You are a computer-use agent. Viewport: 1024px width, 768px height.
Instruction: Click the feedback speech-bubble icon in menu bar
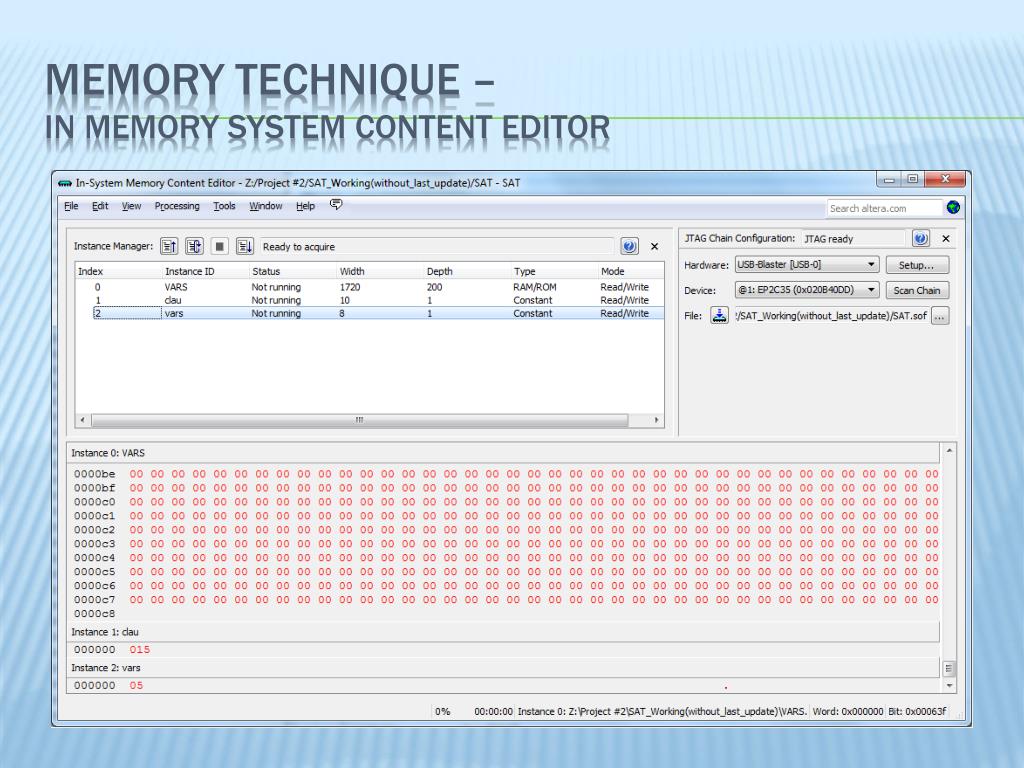(336, 205)
